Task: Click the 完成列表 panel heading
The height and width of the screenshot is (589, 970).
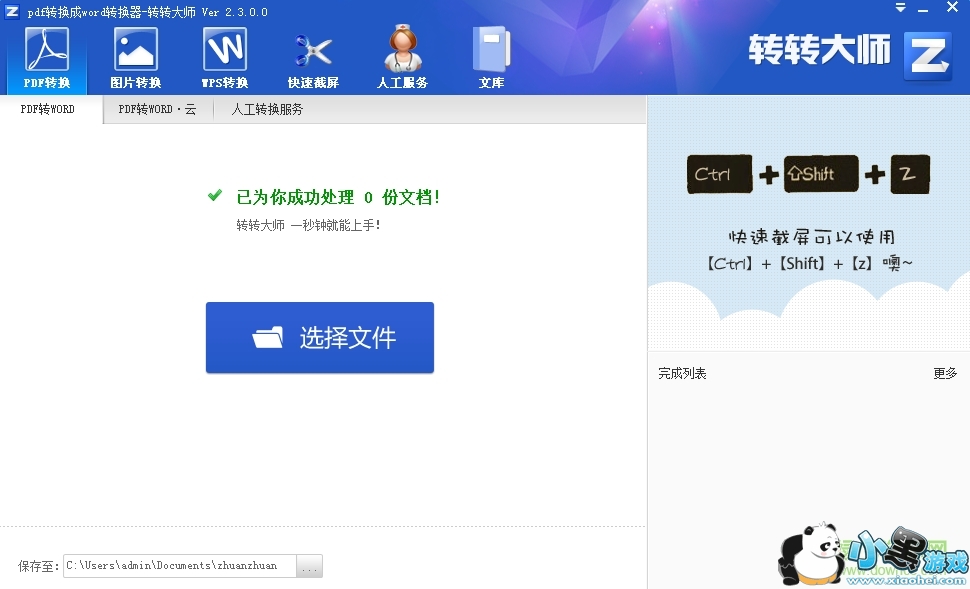Action: (682, 373)
